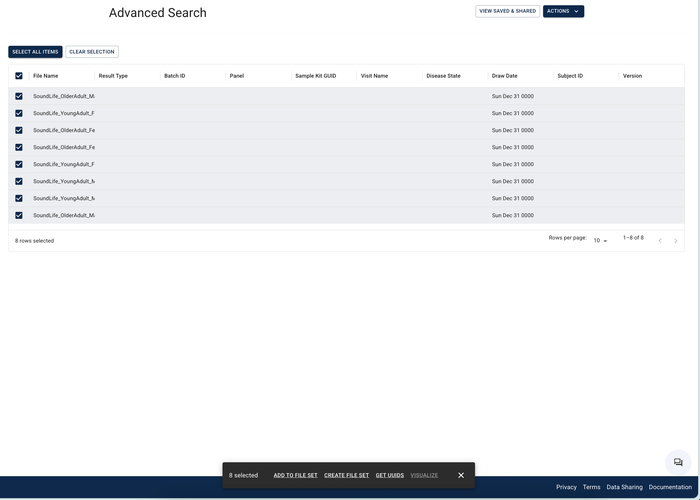700x500 pixels.
Task: Close the selection action bar
Action: point(461,475)
